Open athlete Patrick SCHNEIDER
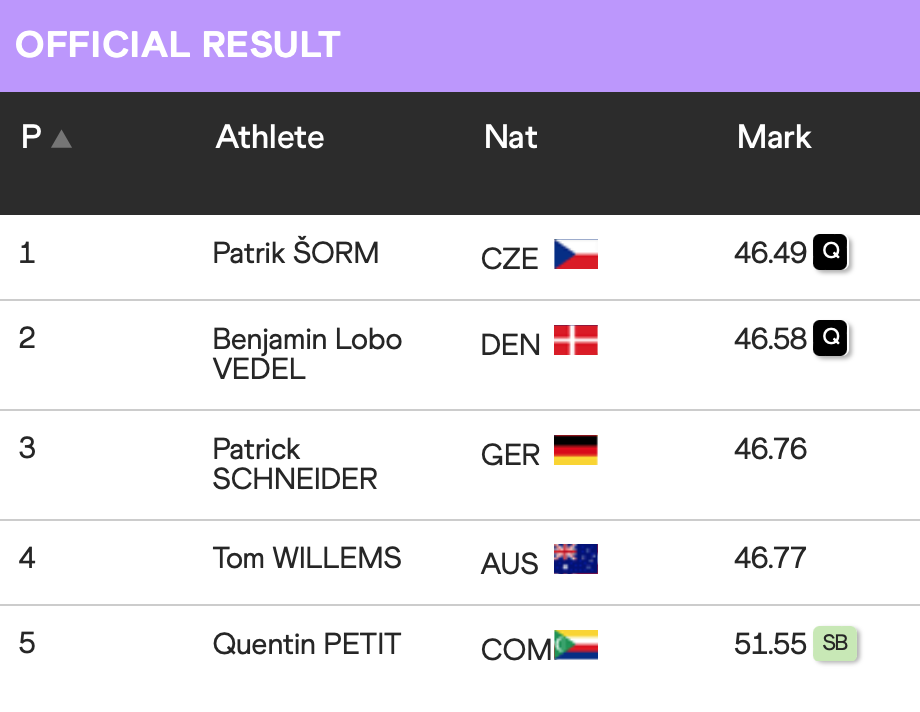The width and height of the screenshot is (920, 712). 295,464
